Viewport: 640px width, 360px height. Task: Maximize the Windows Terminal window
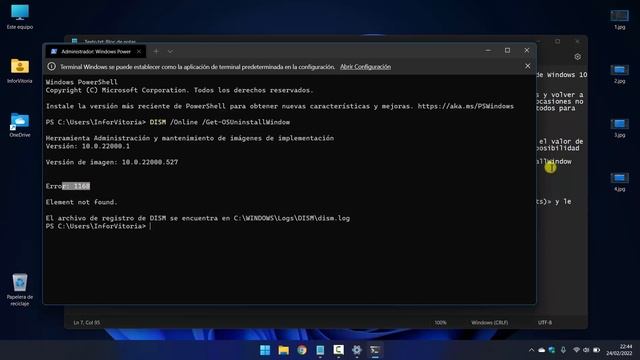point(507,51)
